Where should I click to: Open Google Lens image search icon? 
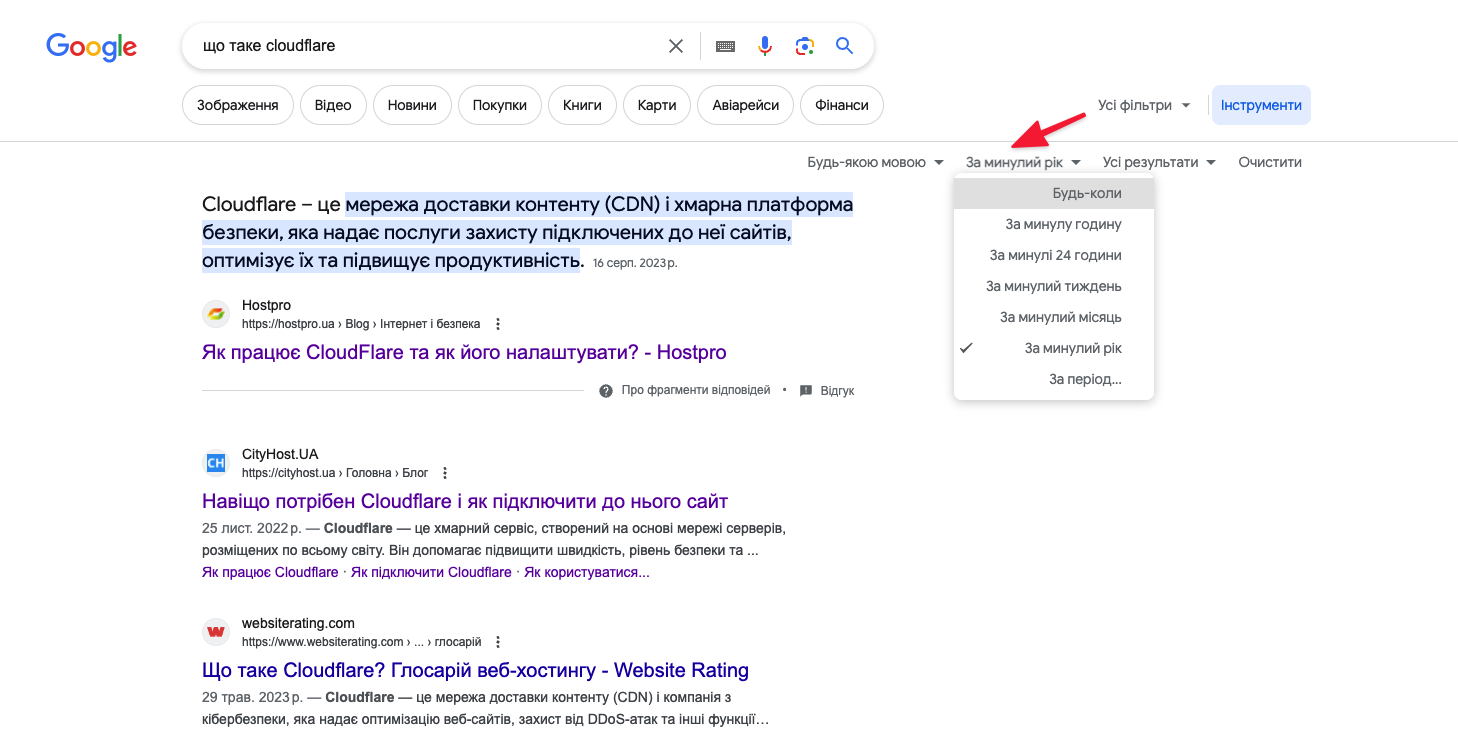click(805, 46)
